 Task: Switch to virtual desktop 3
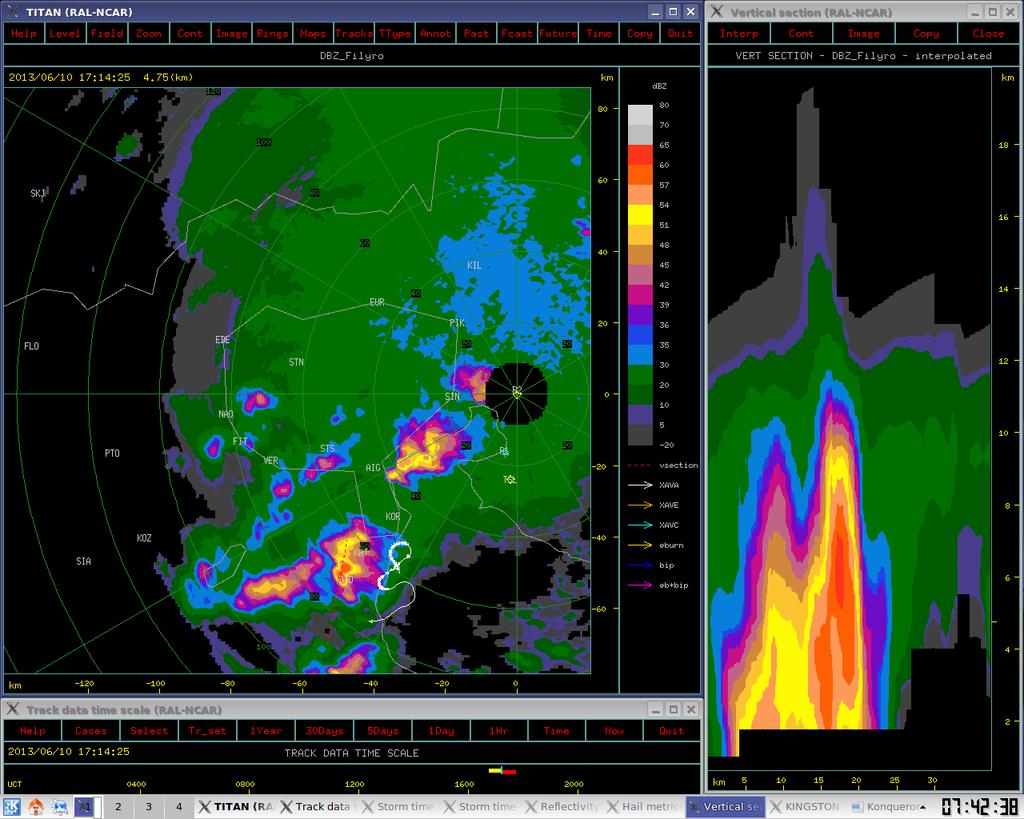click(x=148, y=807)
